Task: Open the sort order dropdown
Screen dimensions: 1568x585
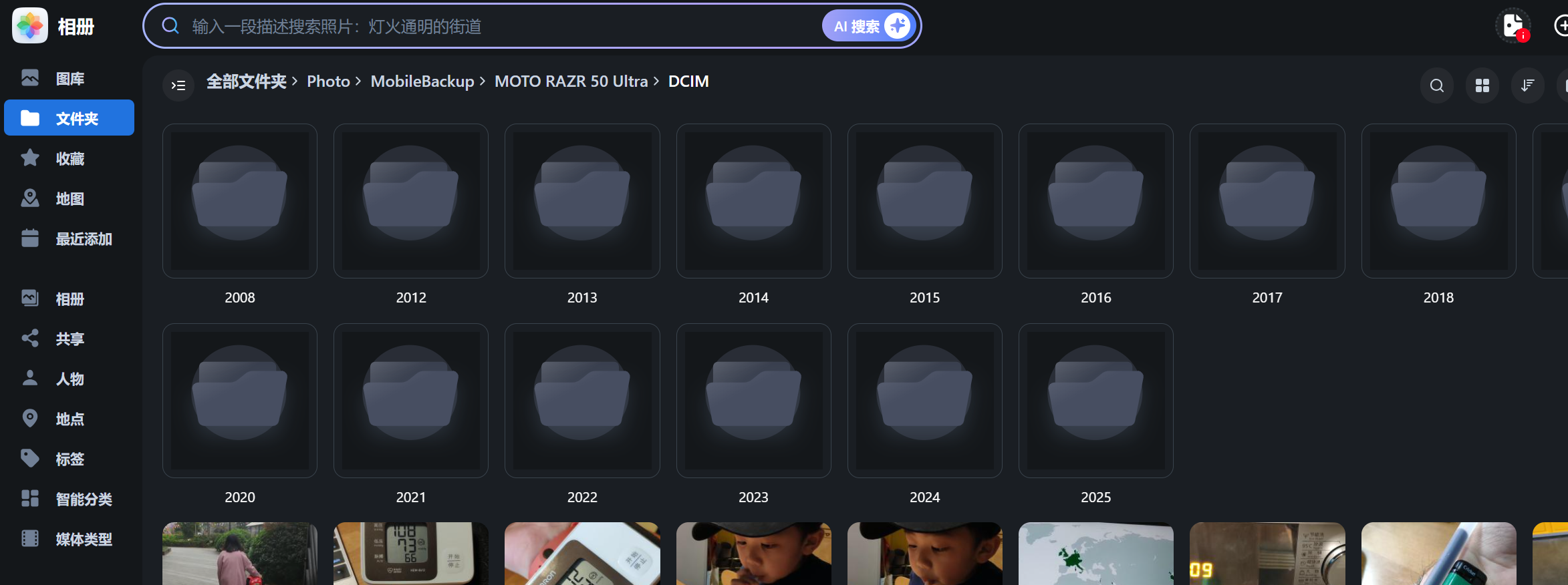Action: 1527,85
